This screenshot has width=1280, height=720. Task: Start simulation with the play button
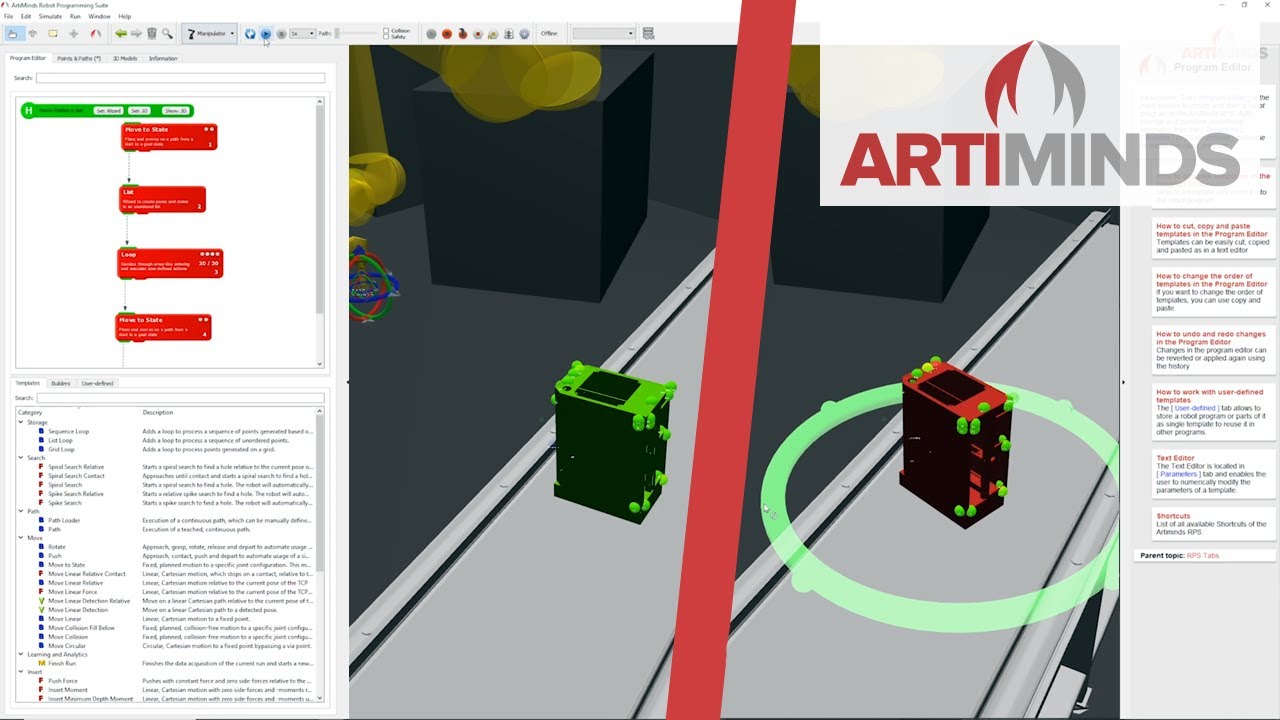click(x=265, y=33)
